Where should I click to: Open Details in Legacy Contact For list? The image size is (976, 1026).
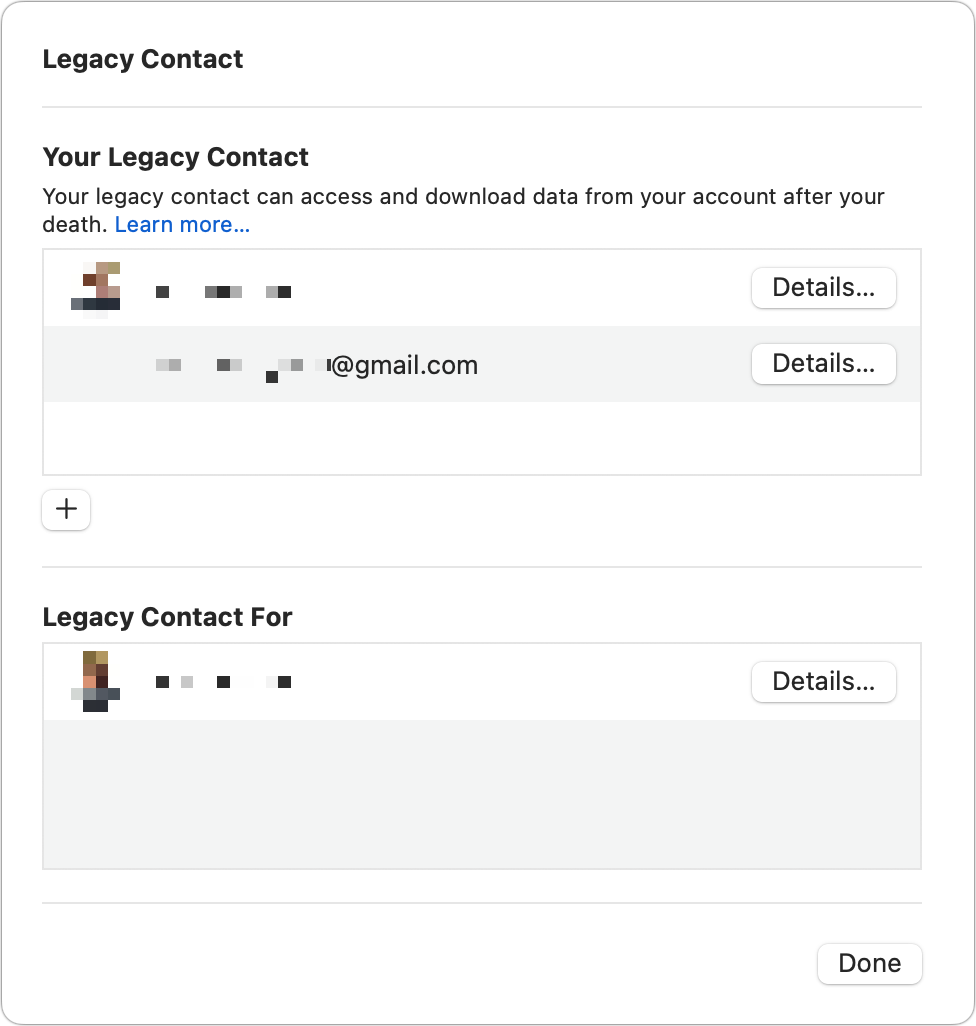tap(824, 682)
